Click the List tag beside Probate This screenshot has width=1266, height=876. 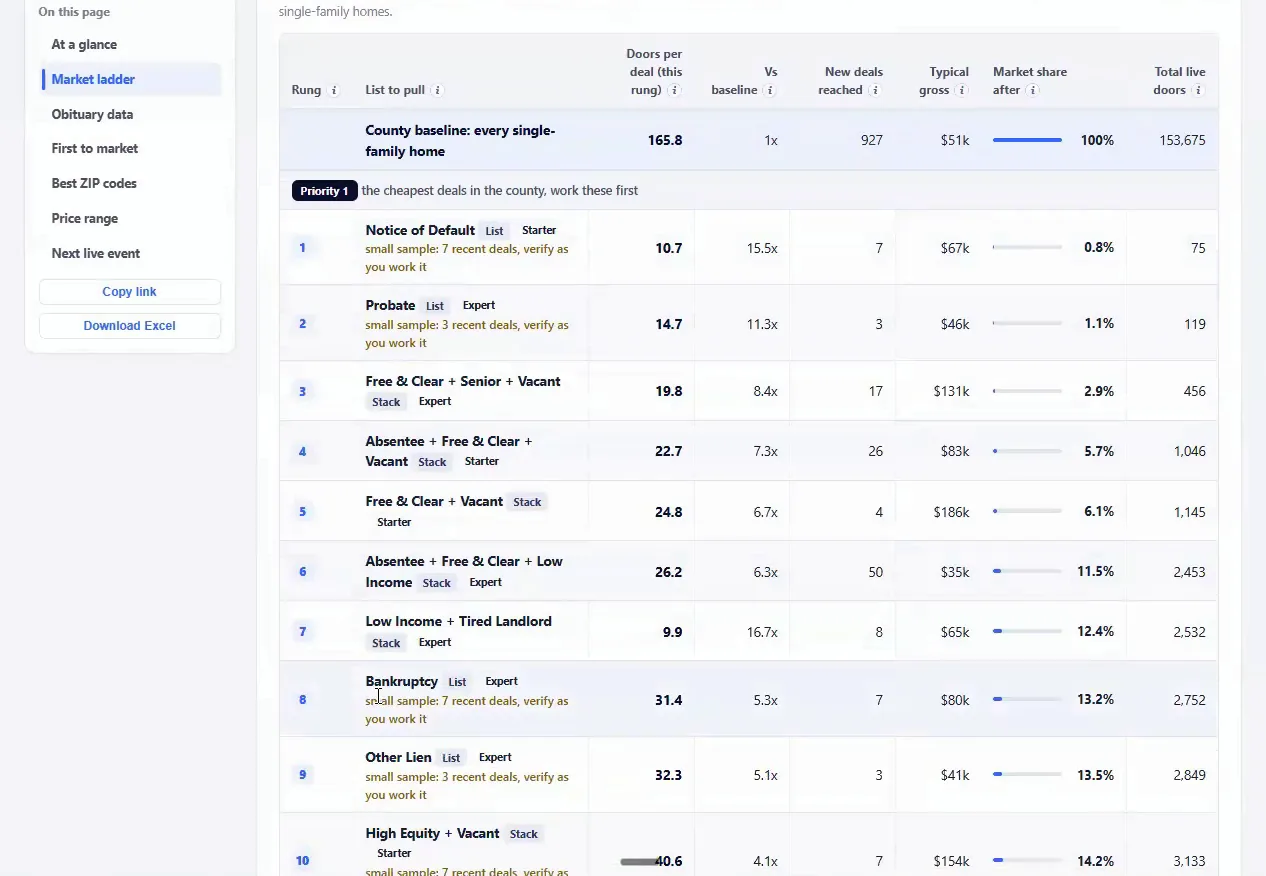(435, 306)
